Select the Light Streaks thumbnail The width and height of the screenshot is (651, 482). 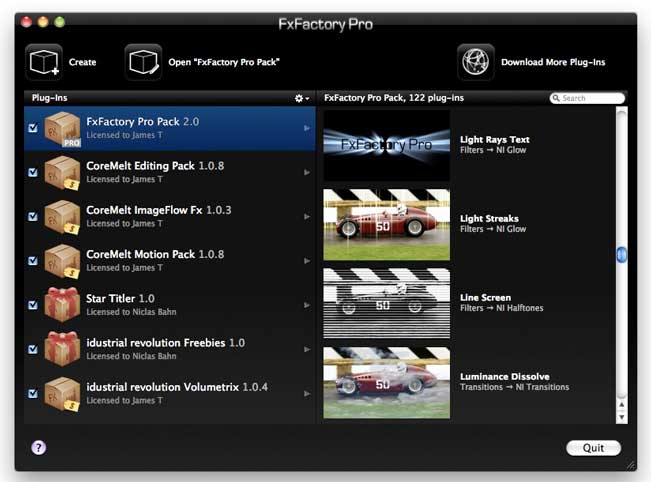coord(387,225)
